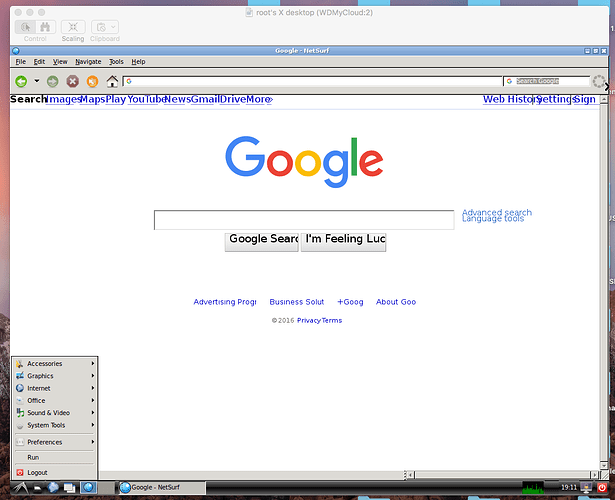The height and width of the screenshot is (500, 615).
Task: Click the show desktop windows icon
Action: pos(69,487)
